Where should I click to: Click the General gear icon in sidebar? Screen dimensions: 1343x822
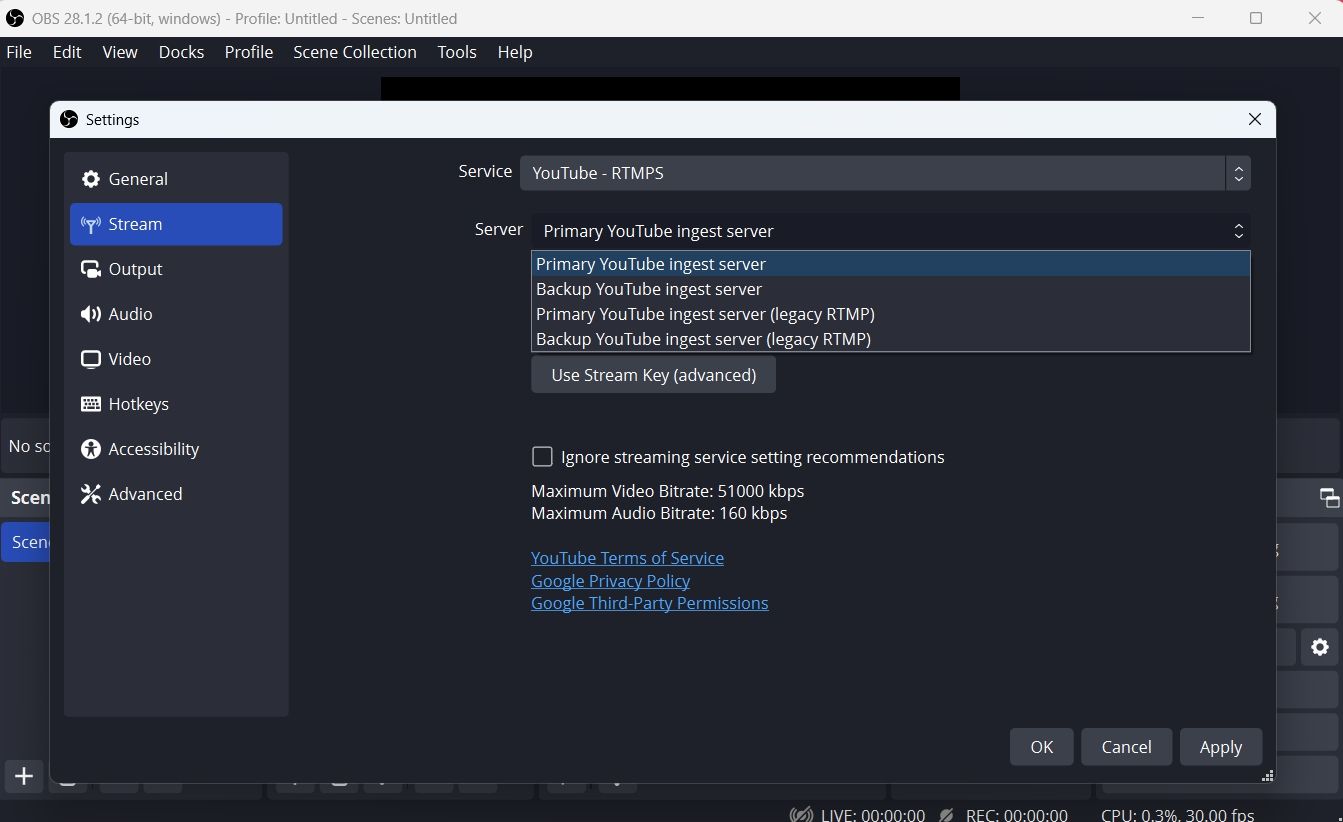(x=91, y=178)
